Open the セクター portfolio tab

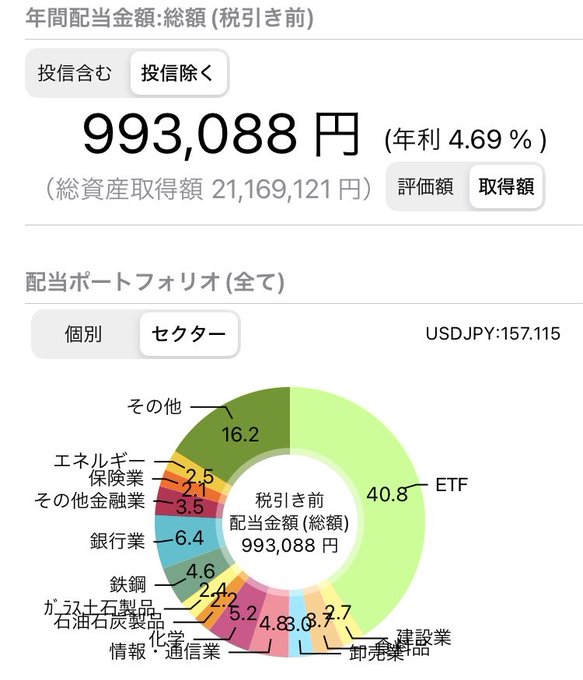(x=189, y=334)
